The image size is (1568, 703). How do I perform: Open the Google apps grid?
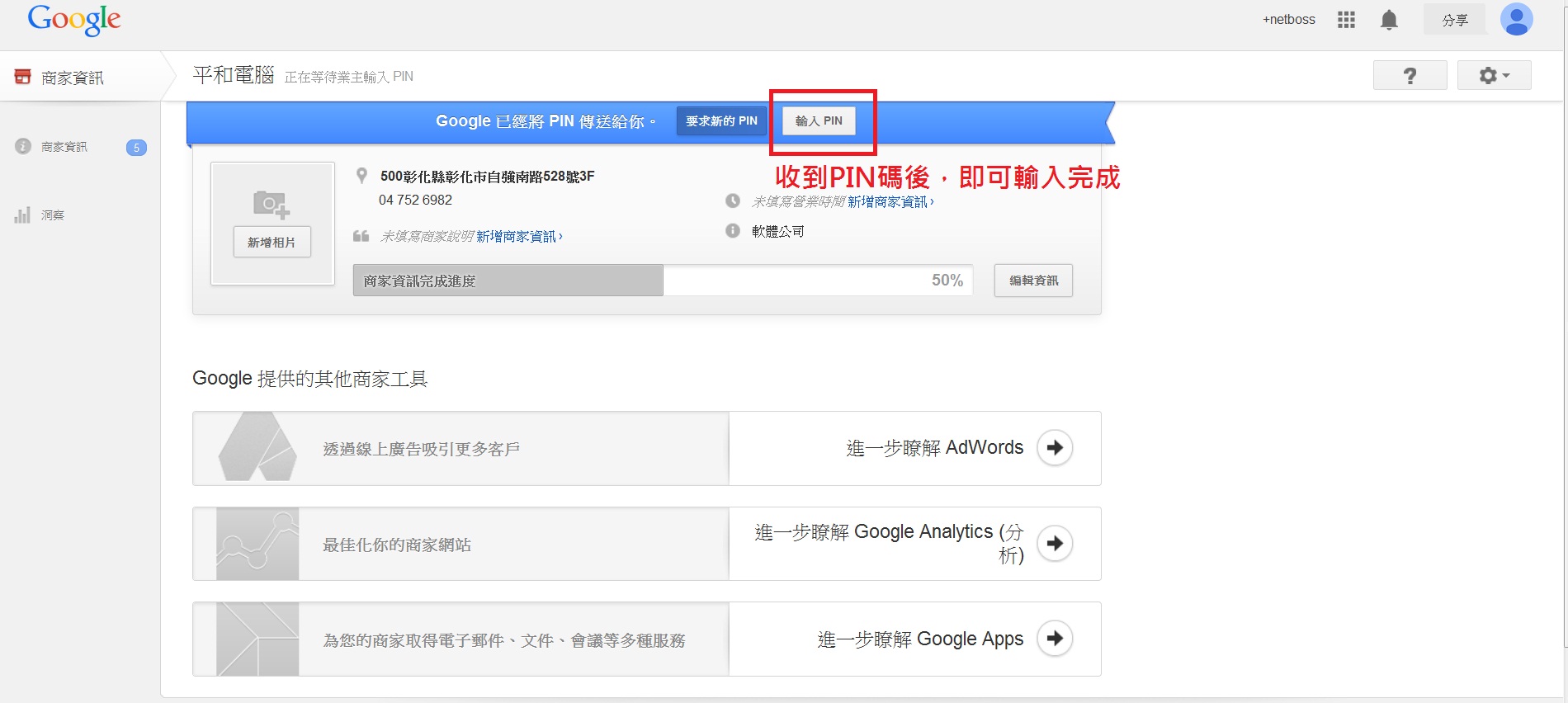tap(1346, 20)
